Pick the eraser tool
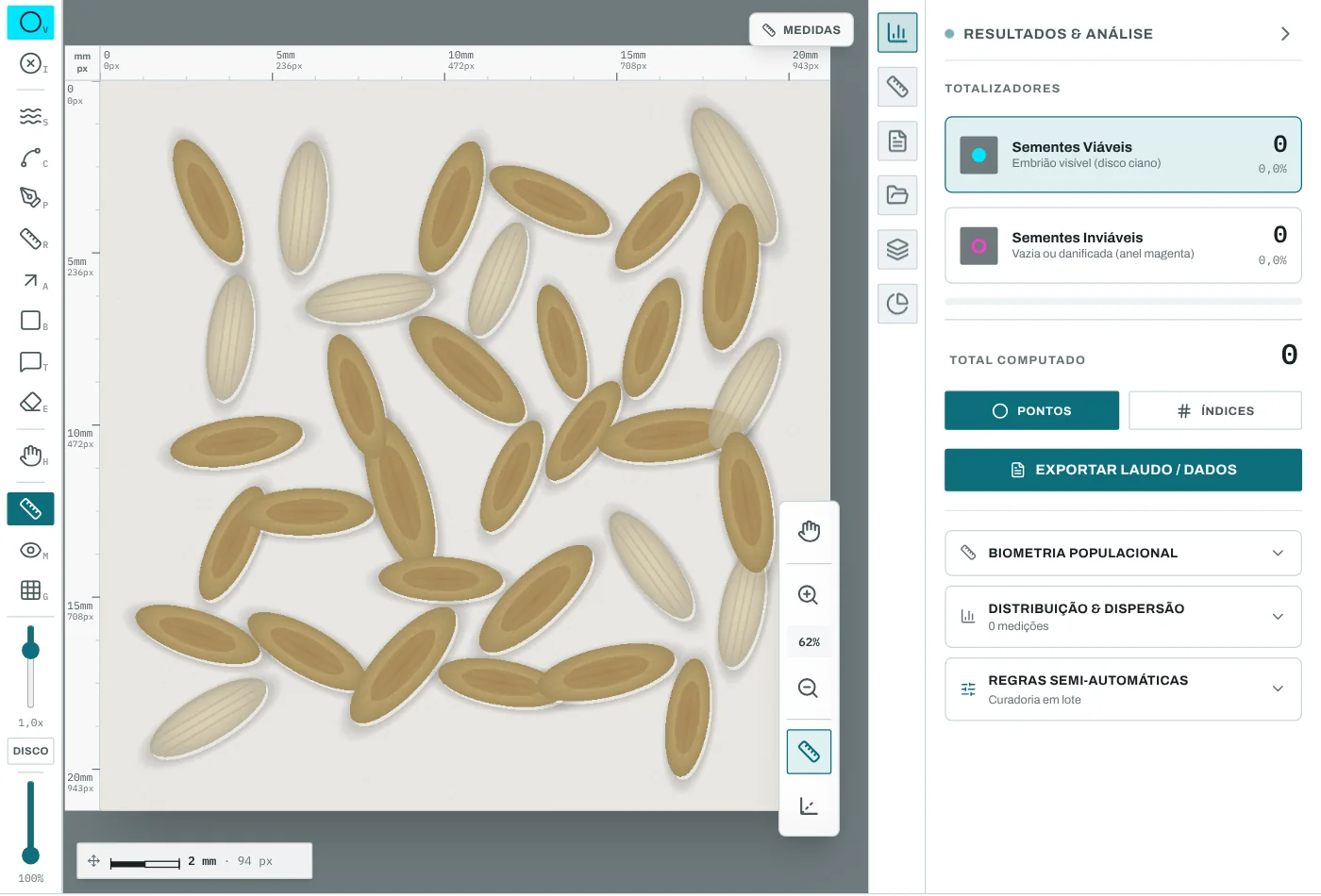This screenshot has height=896, width=1321. click(x=30, y=403)
